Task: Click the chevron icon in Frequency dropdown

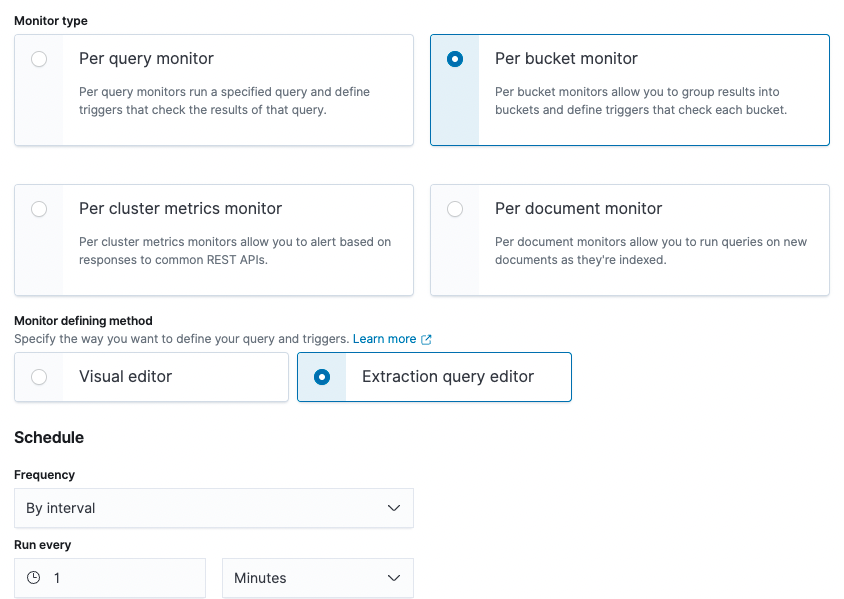Action: point(394,508)
